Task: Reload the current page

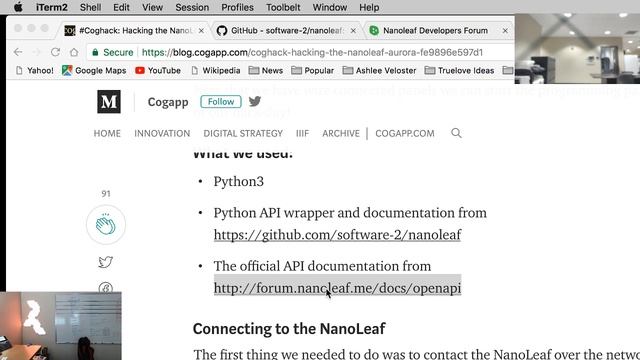Action: pos(56,52)
